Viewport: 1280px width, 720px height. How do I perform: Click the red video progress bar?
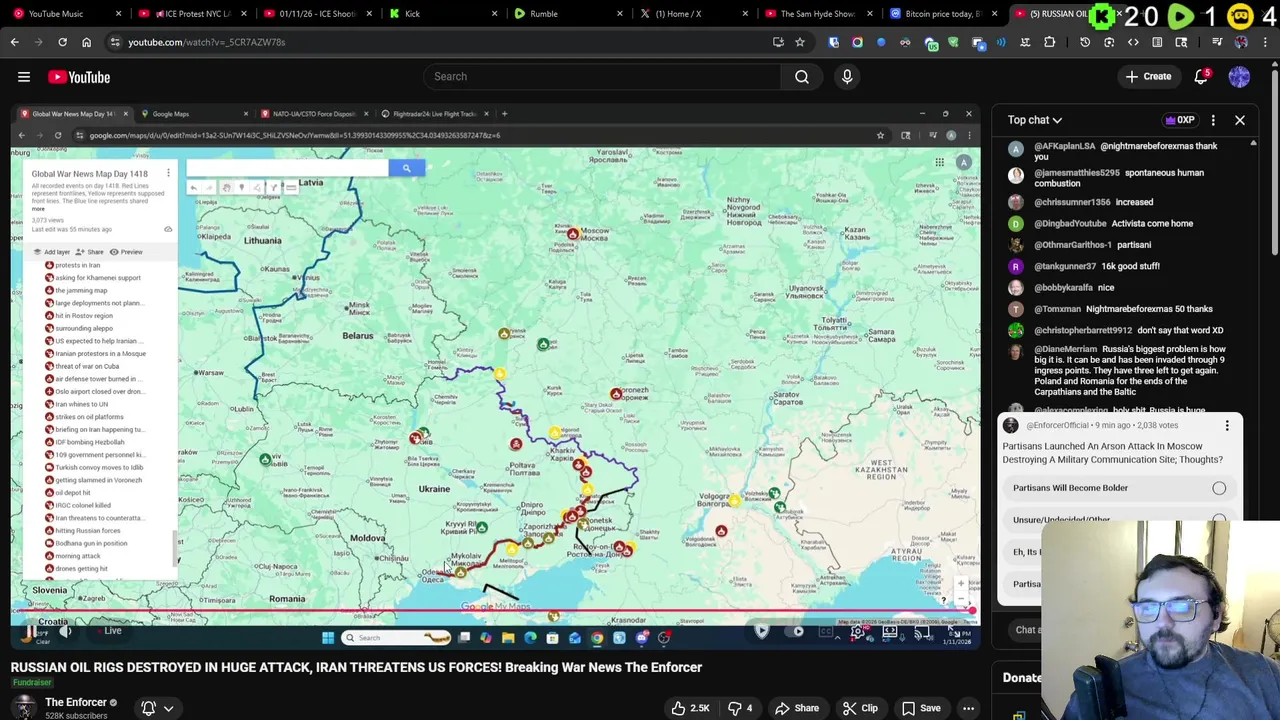[491, 610]
